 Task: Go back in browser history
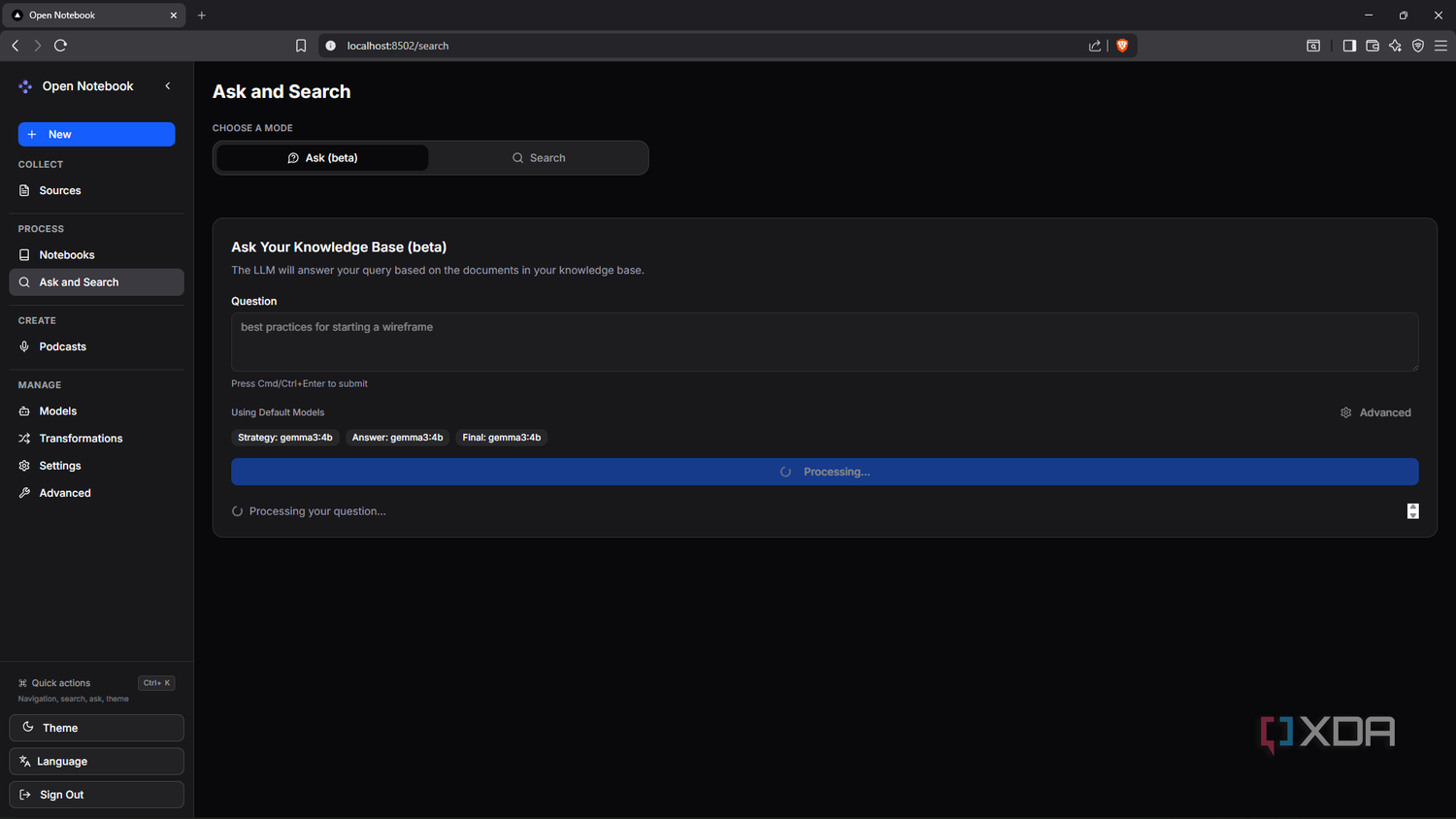point(16,46)
